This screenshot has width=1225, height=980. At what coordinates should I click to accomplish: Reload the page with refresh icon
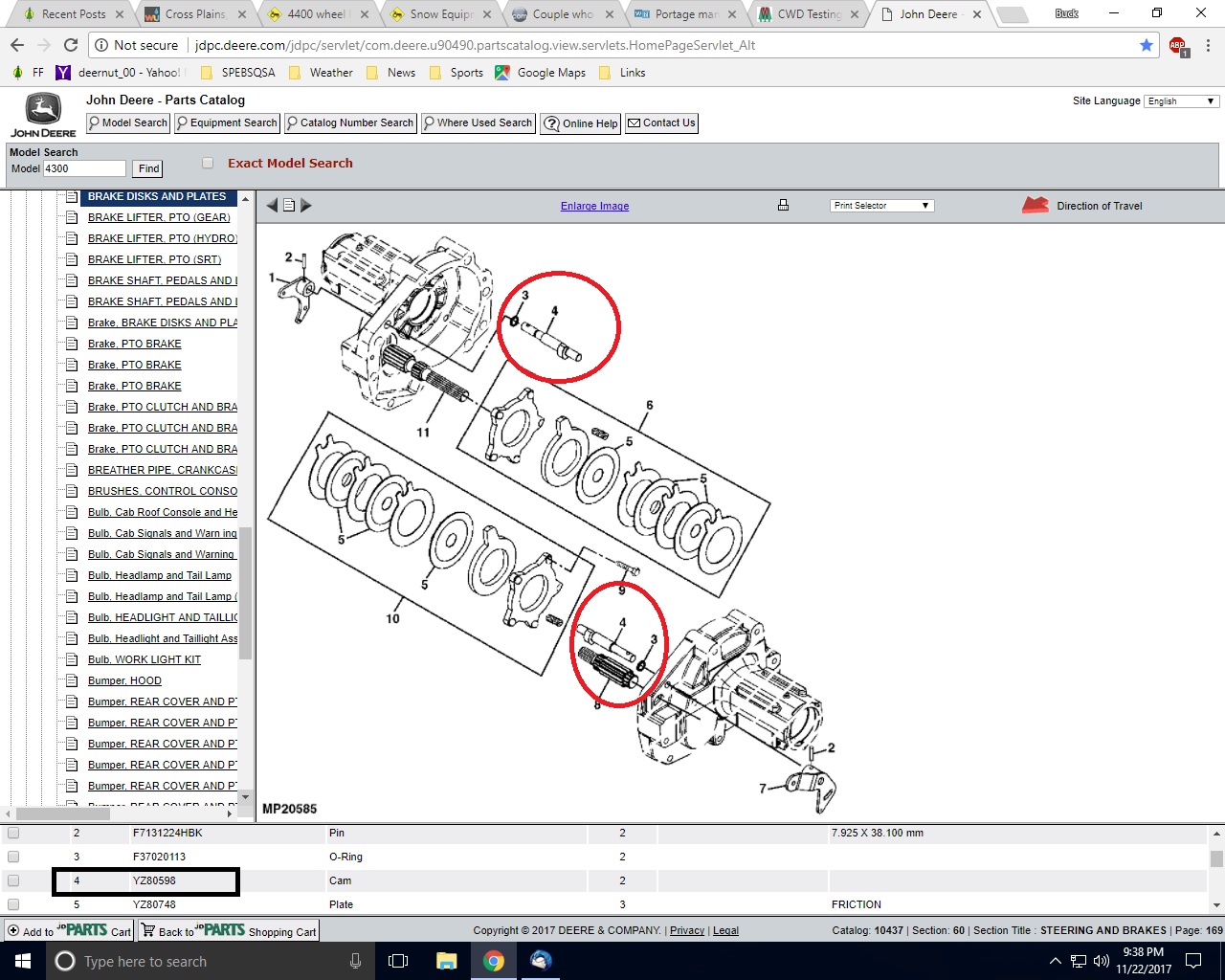pos(70,45)
